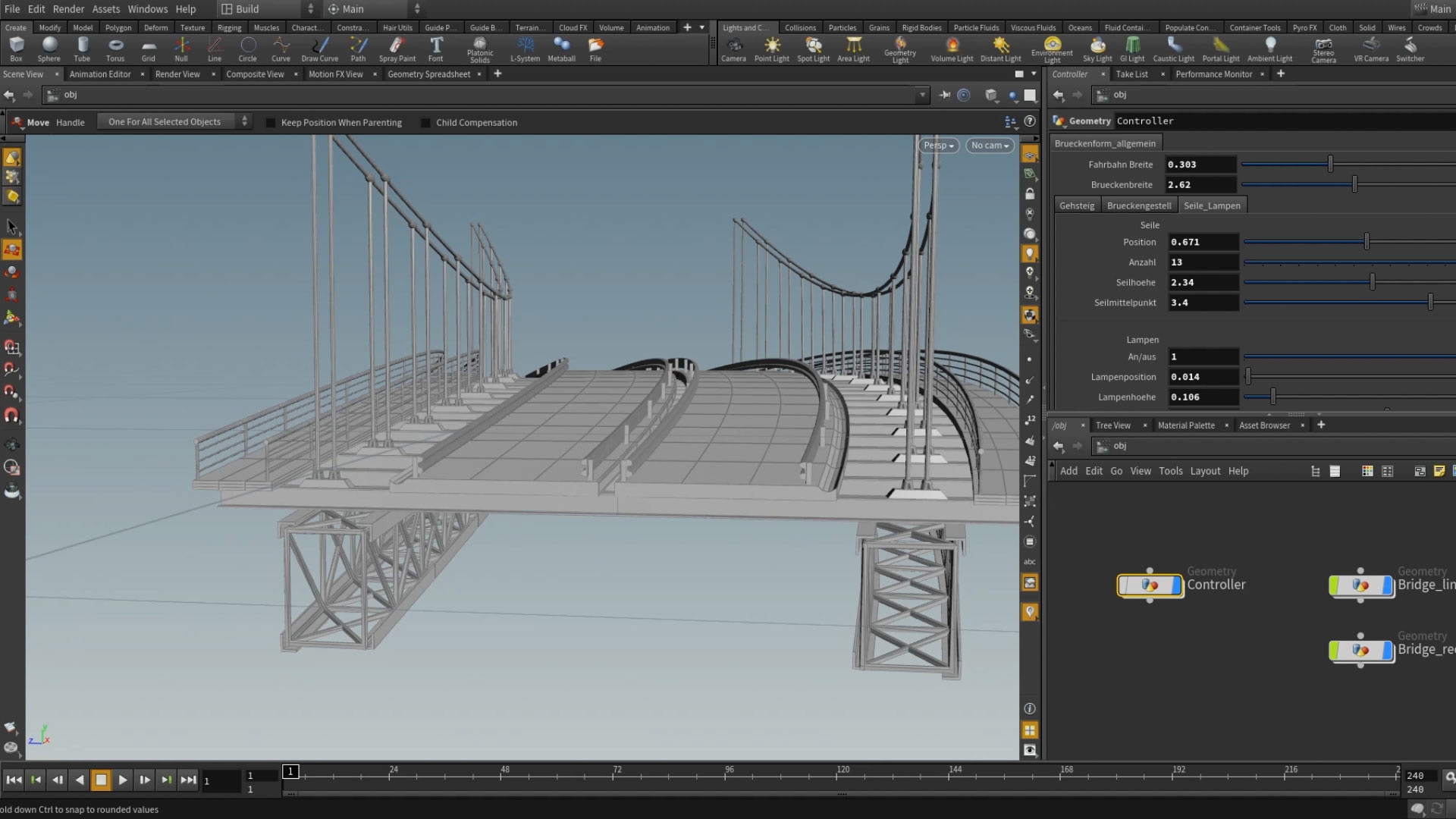This screenshot has height=819, width=1456.
Task: Click the Anzahl value field
Action: [1202, 262]
